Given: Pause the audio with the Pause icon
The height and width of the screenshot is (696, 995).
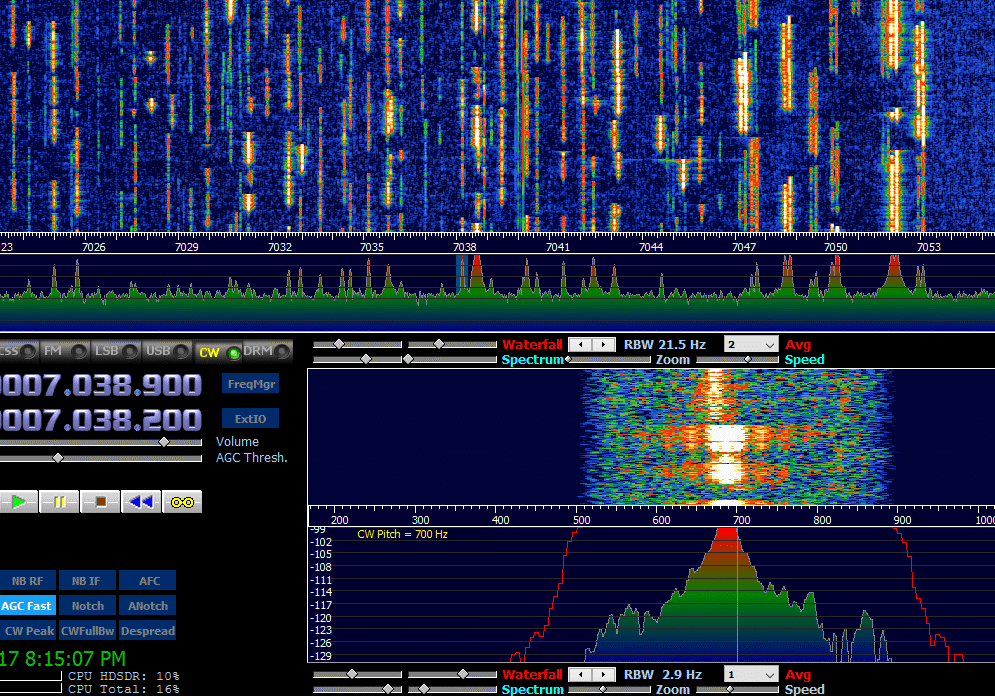Looking at the screenshot, I should [x=59, y=501].
